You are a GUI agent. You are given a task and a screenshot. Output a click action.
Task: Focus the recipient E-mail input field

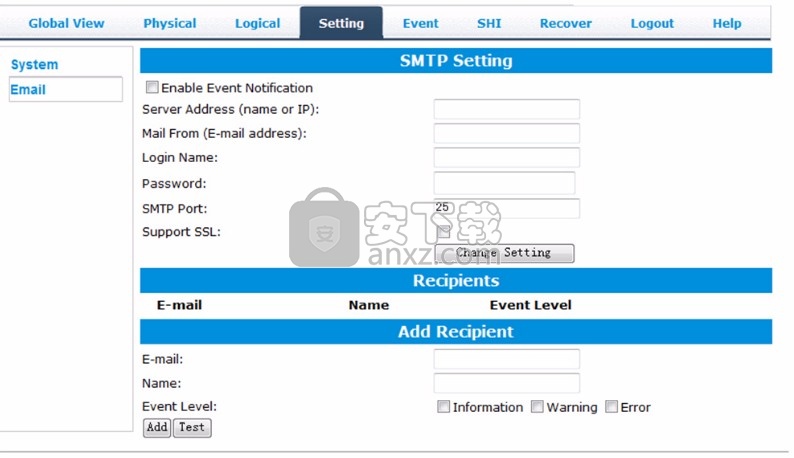(x=506, y=359)
